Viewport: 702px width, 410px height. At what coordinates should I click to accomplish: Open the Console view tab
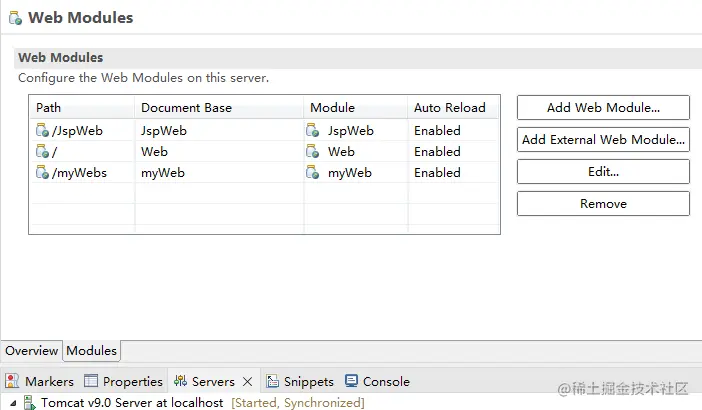pyautogui.click(x=377, y=381)
